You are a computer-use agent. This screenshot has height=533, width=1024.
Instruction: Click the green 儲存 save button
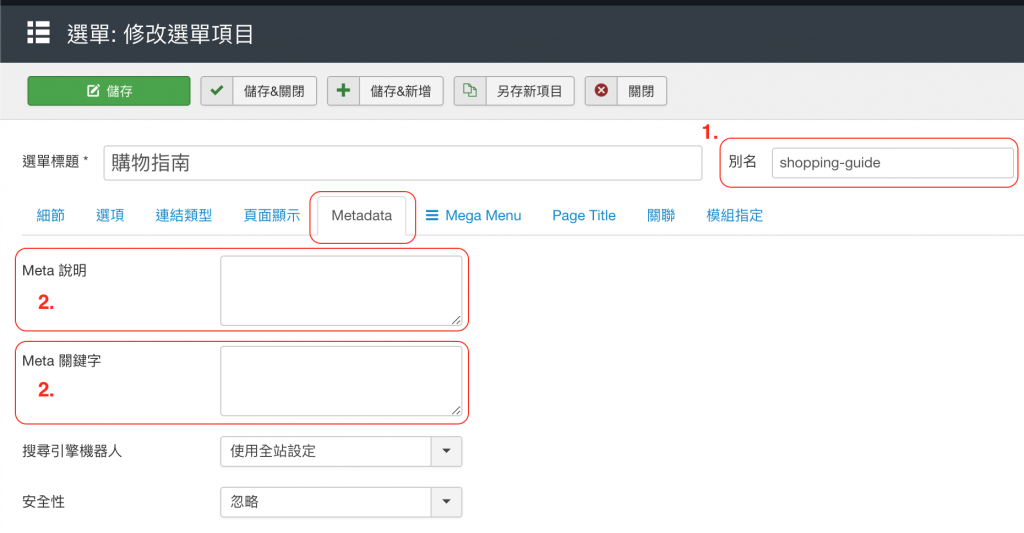coord(109,91)
